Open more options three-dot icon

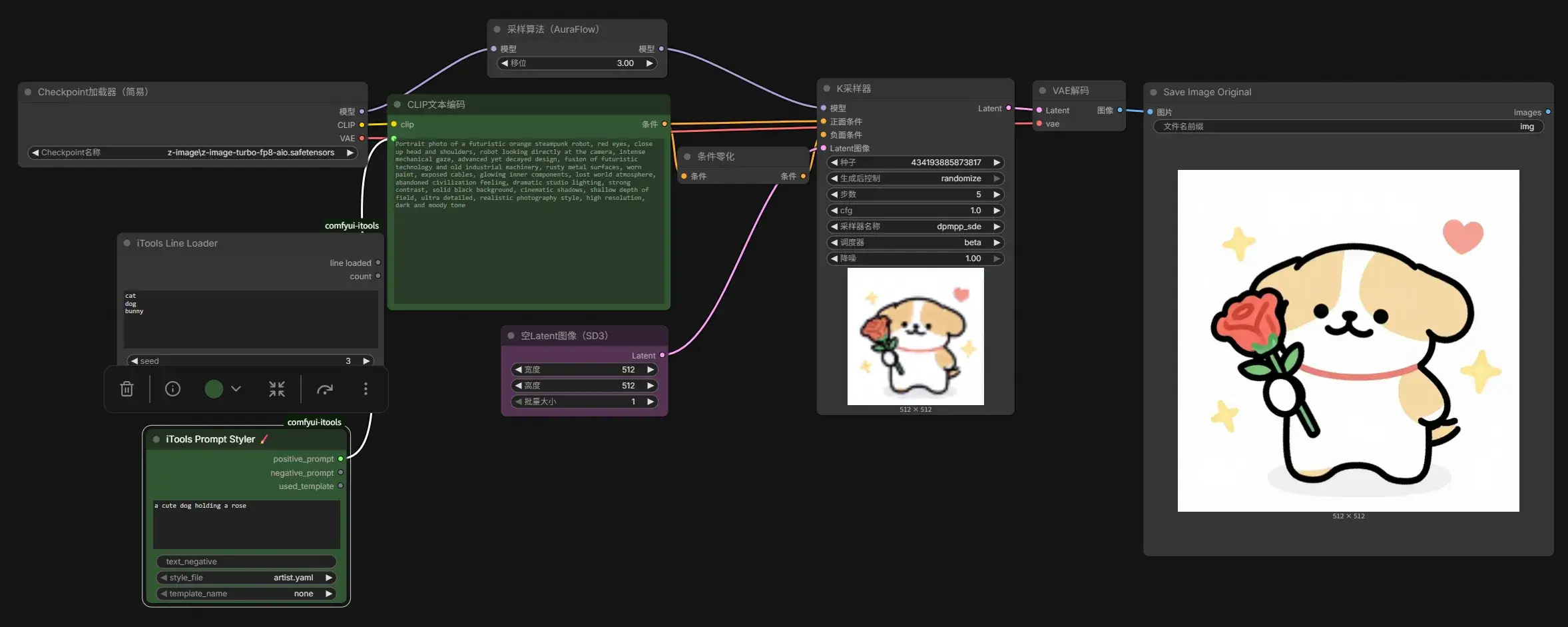tap(366, 388)
